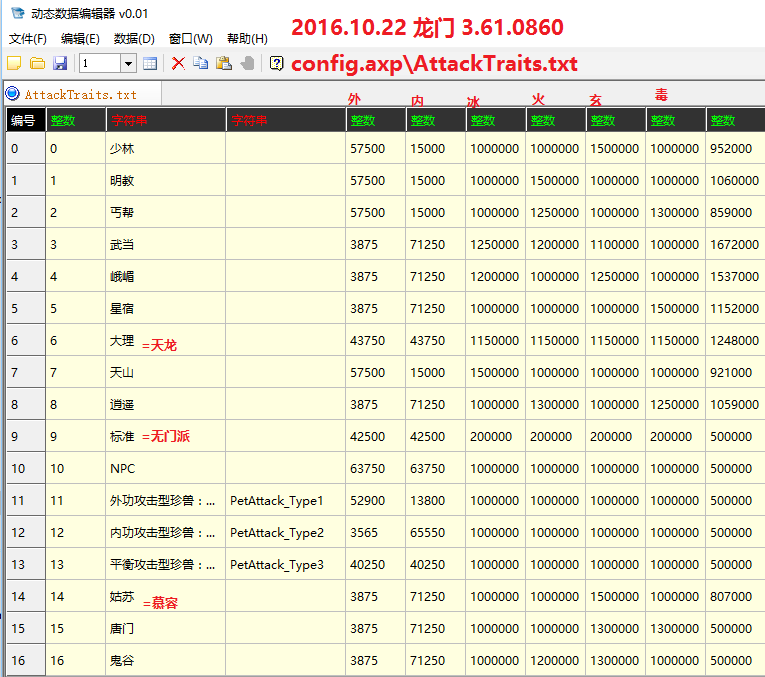765x677 pixels.
Task: Click the Copy toolbar icon
Action: (201, 63)
